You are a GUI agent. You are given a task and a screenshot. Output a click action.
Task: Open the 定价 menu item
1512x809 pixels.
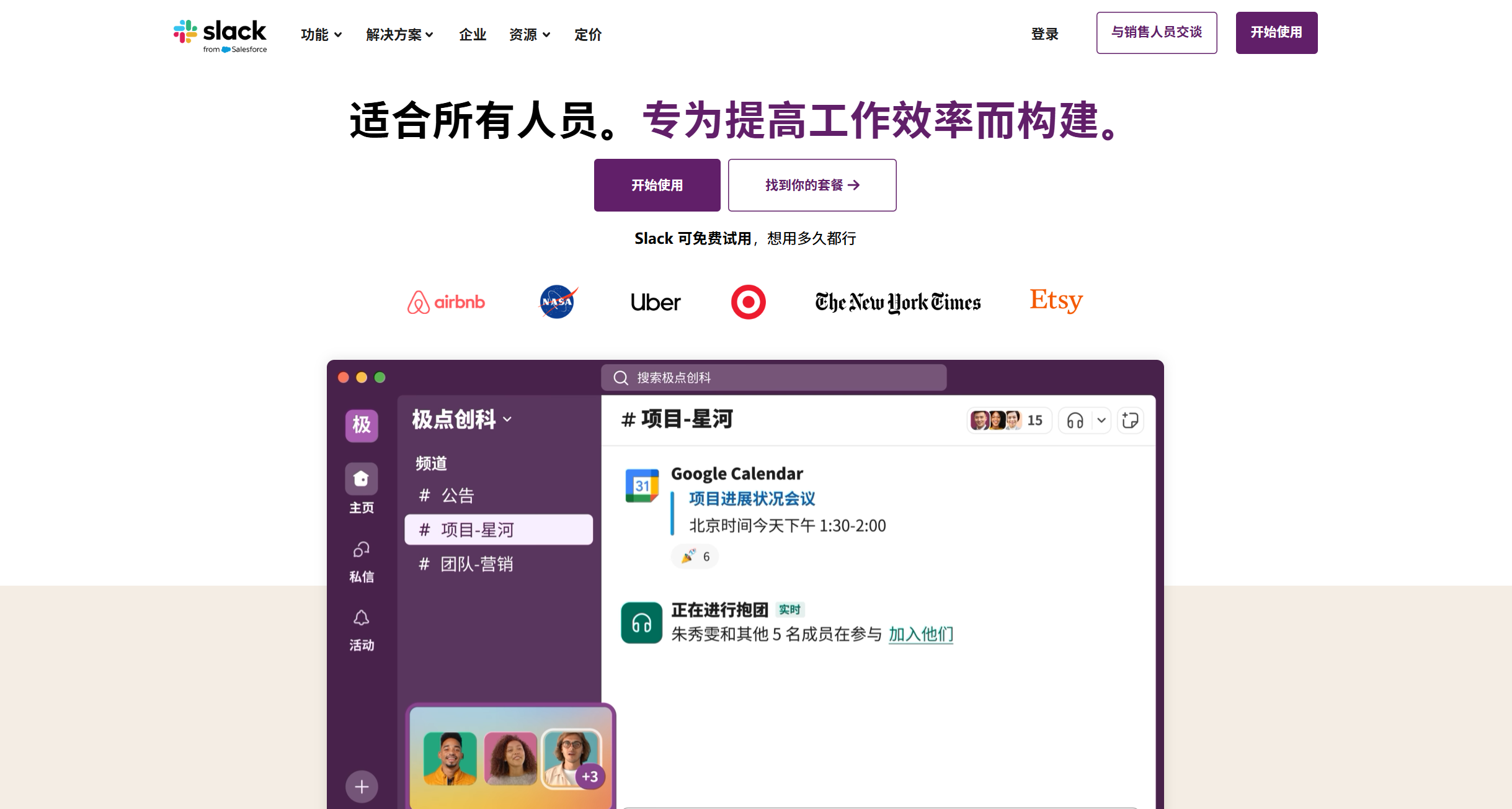tap(587, 35)
